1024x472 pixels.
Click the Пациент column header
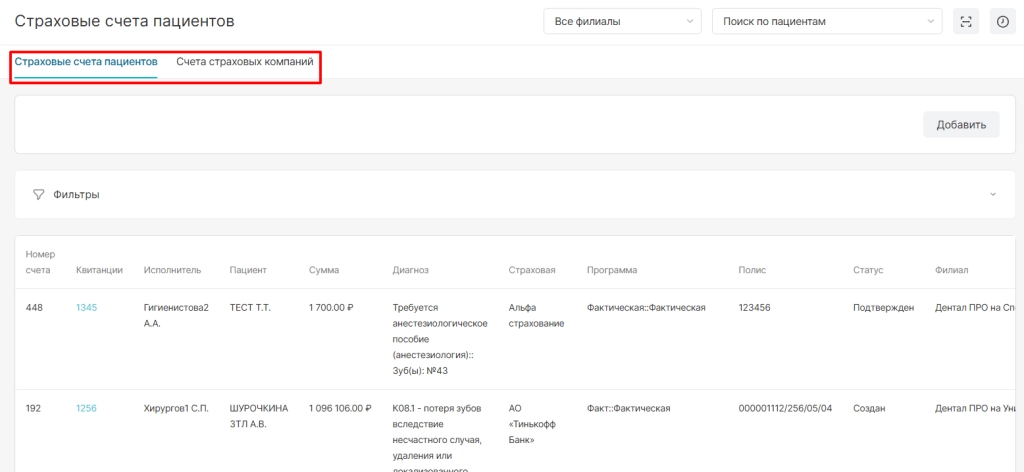pos(248,270)
